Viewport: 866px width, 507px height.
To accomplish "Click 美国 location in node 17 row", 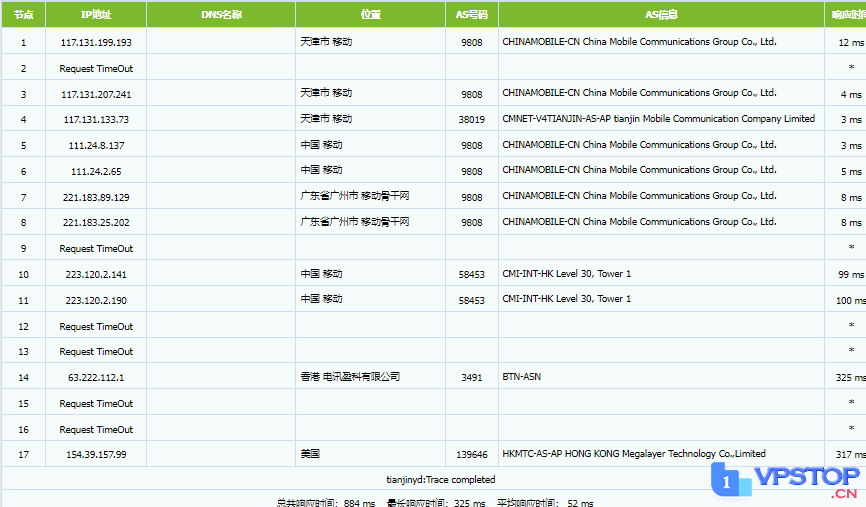I will click(310, 454).
